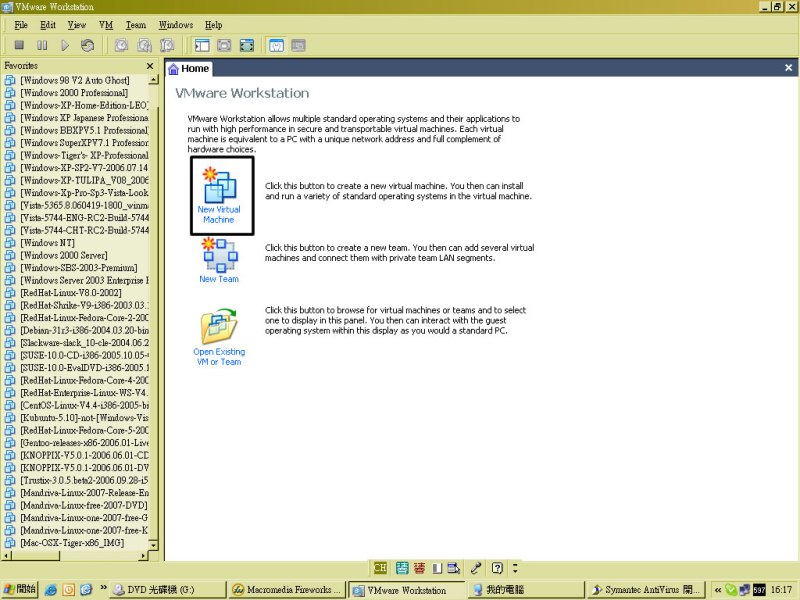
Task: Expand hidden system tray icons chevron
Action: (x=718, y=590)
